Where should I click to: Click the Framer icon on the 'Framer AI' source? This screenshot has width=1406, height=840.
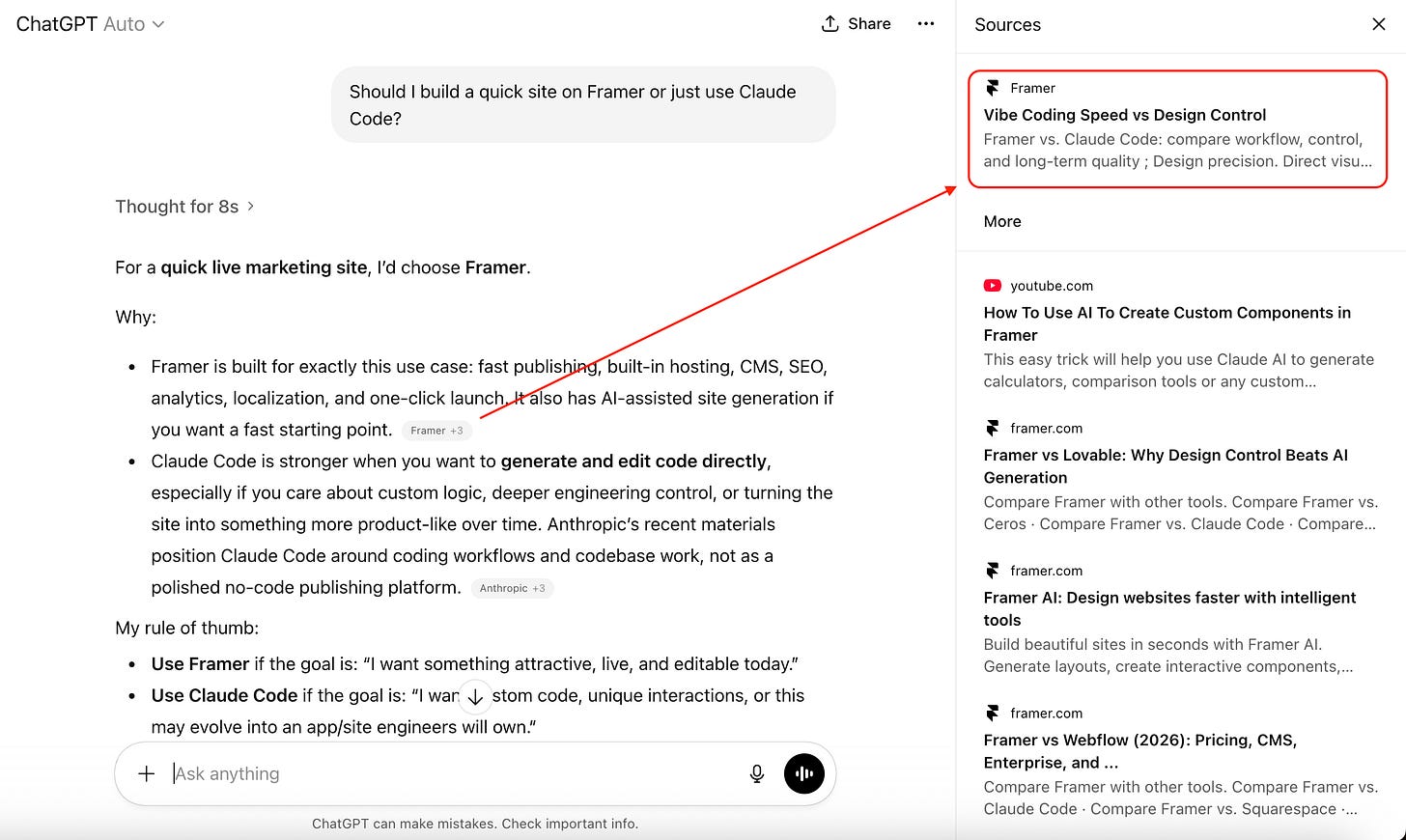coord(992,571)
